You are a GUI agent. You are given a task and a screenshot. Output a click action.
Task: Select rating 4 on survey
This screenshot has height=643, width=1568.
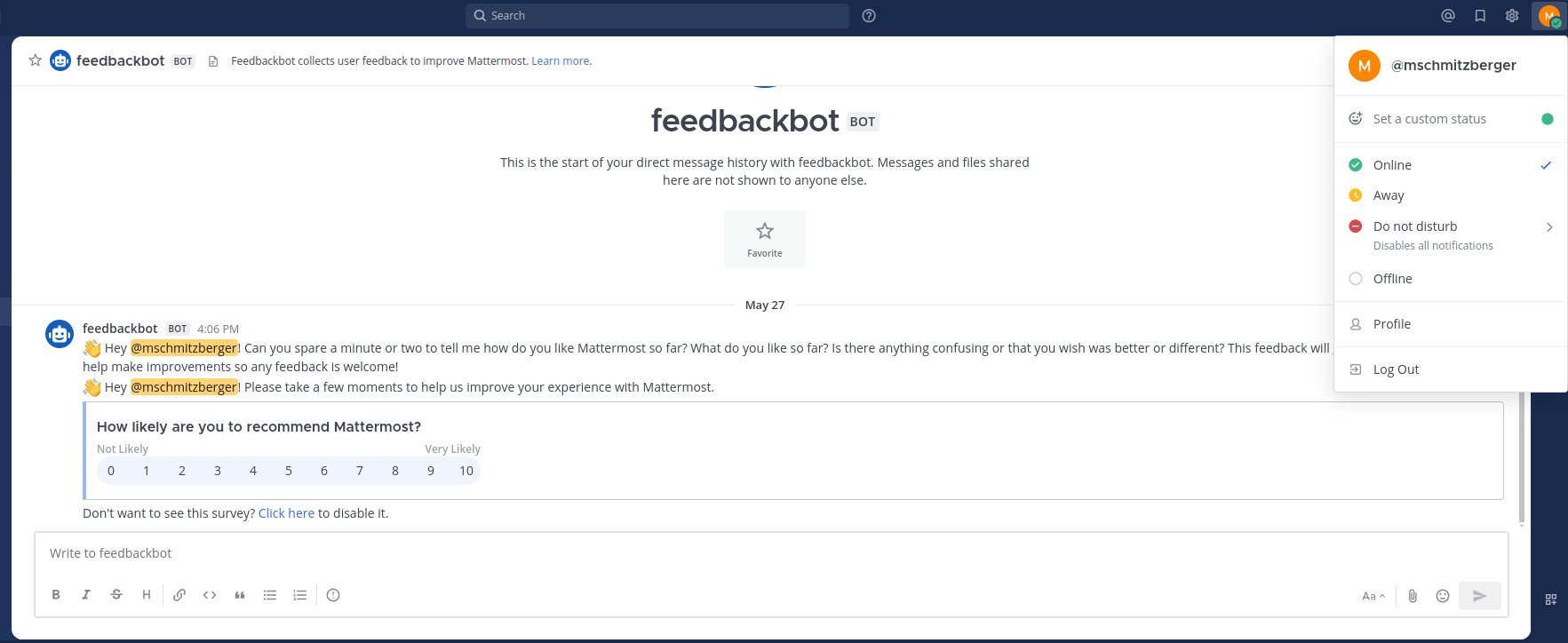click(x=253, y=471)
